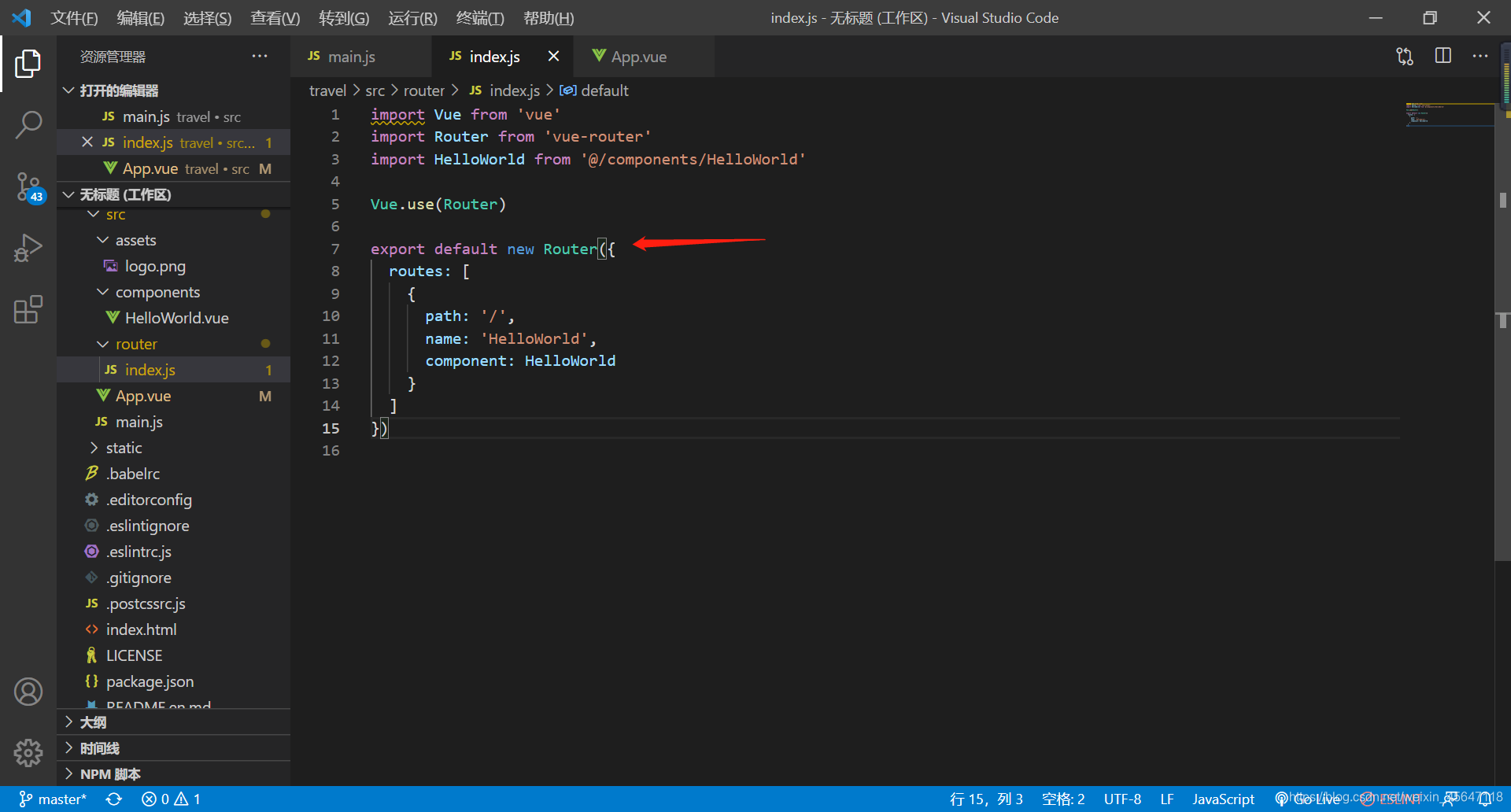Collapse the 打开的编辑器 section
This screenshot has width=1511, height=812.
pos(173,90)
